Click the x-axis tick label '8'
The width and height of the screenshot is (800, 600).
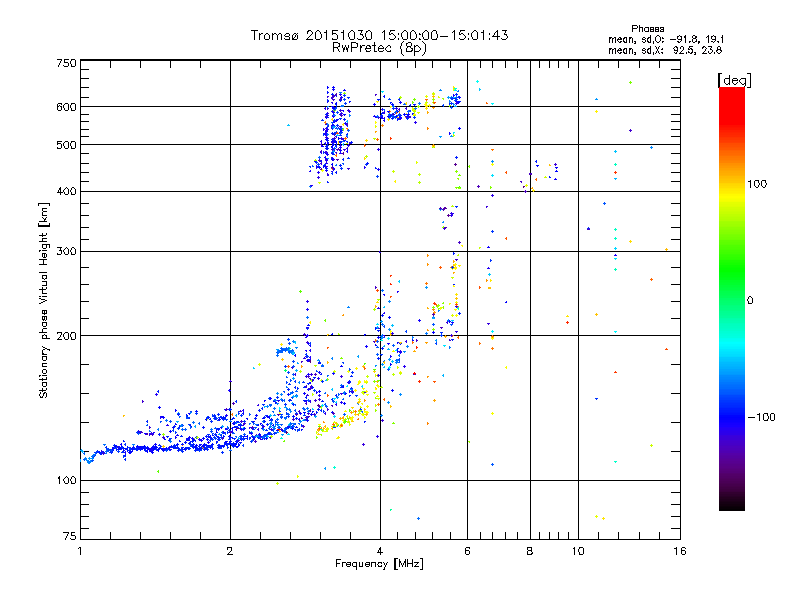pyautogui.click(x=530, y=551)
